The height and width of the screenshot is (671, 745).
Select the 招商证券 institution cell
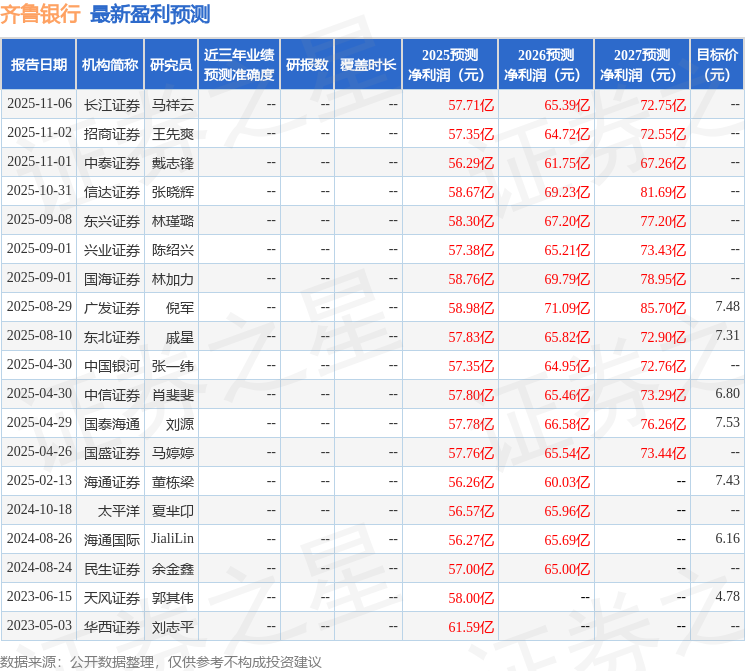click(112, 134)
